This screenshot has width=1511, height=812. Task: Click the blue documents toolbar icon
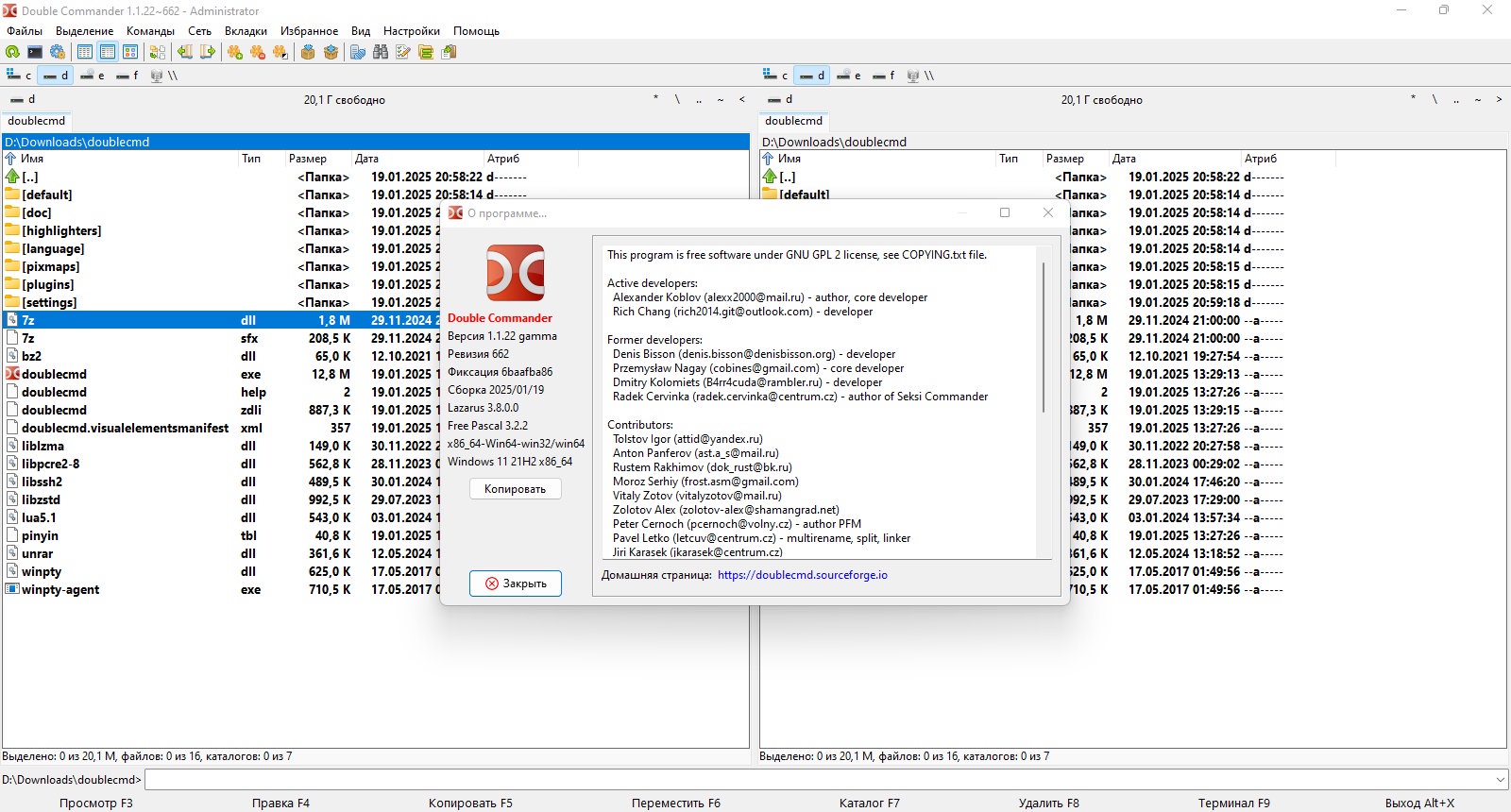tap(358, 52)
